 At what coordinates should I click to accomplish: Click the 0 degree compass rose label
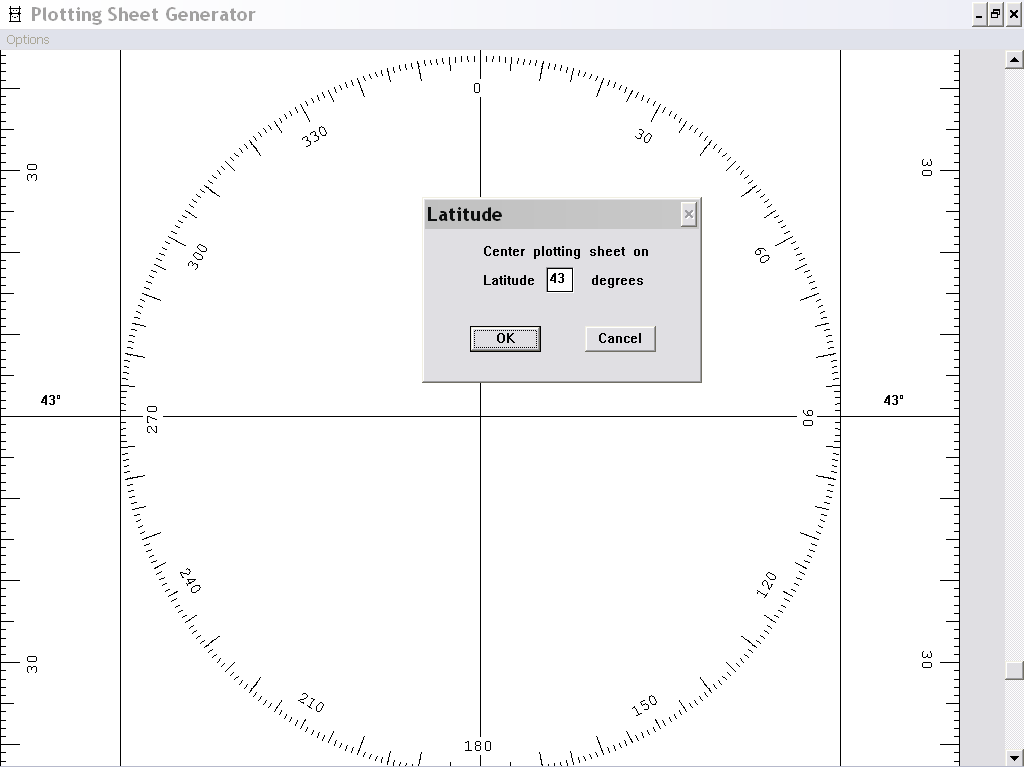click(477, 88)
